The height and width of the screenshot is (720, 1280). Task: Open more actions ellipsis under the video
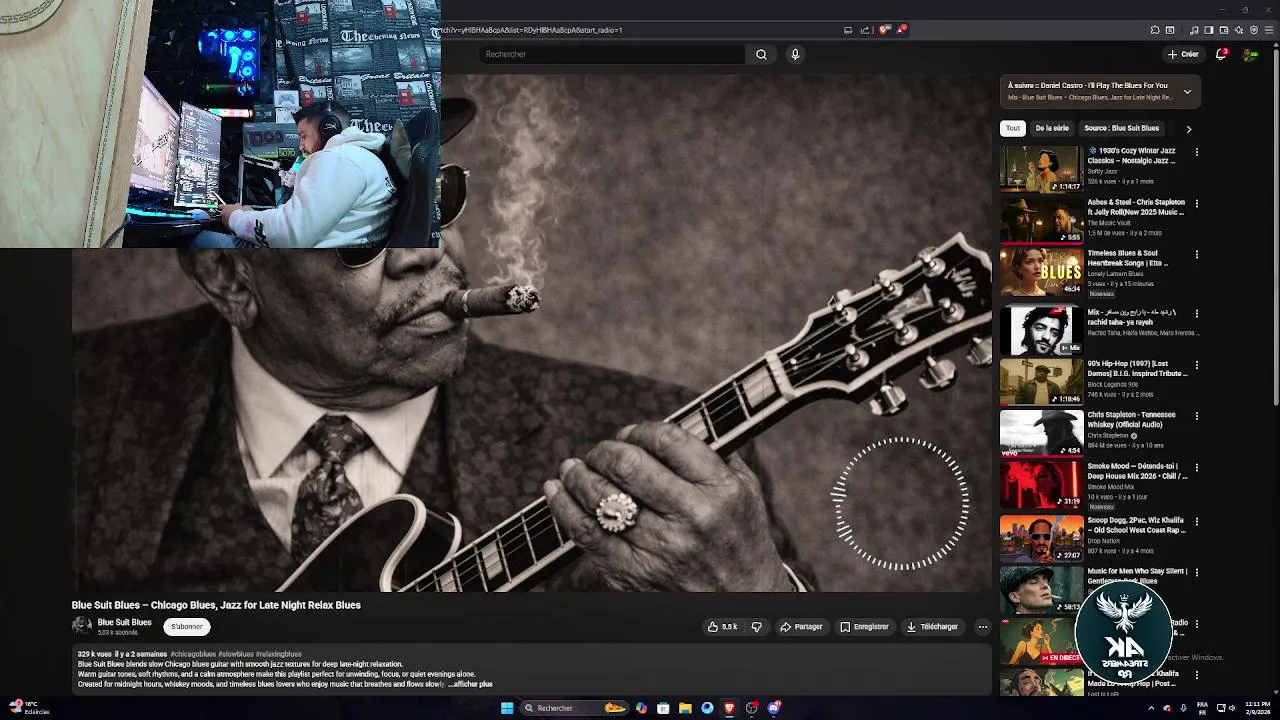(983, 627)
